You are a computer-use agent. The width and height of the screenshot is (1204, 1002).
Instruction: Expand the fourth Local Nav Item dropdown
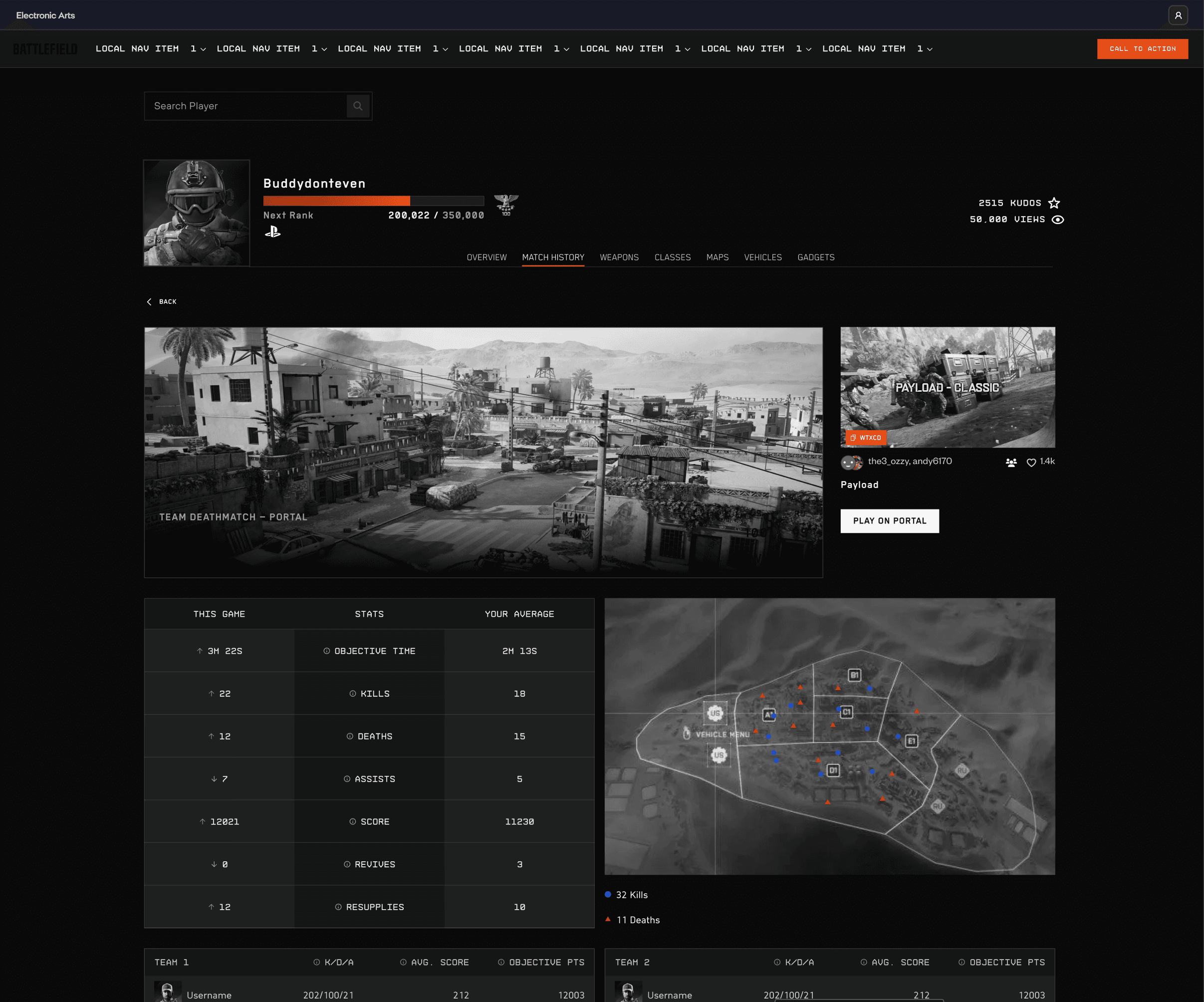pos(514,49)
